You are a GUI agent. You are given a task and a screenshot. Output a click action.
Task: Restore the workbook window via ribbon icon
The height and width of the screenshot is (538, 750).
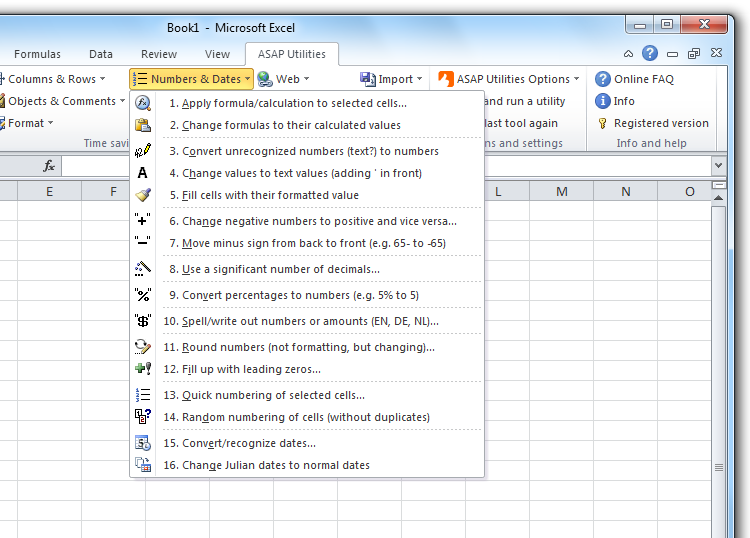(x=694, y=54)
